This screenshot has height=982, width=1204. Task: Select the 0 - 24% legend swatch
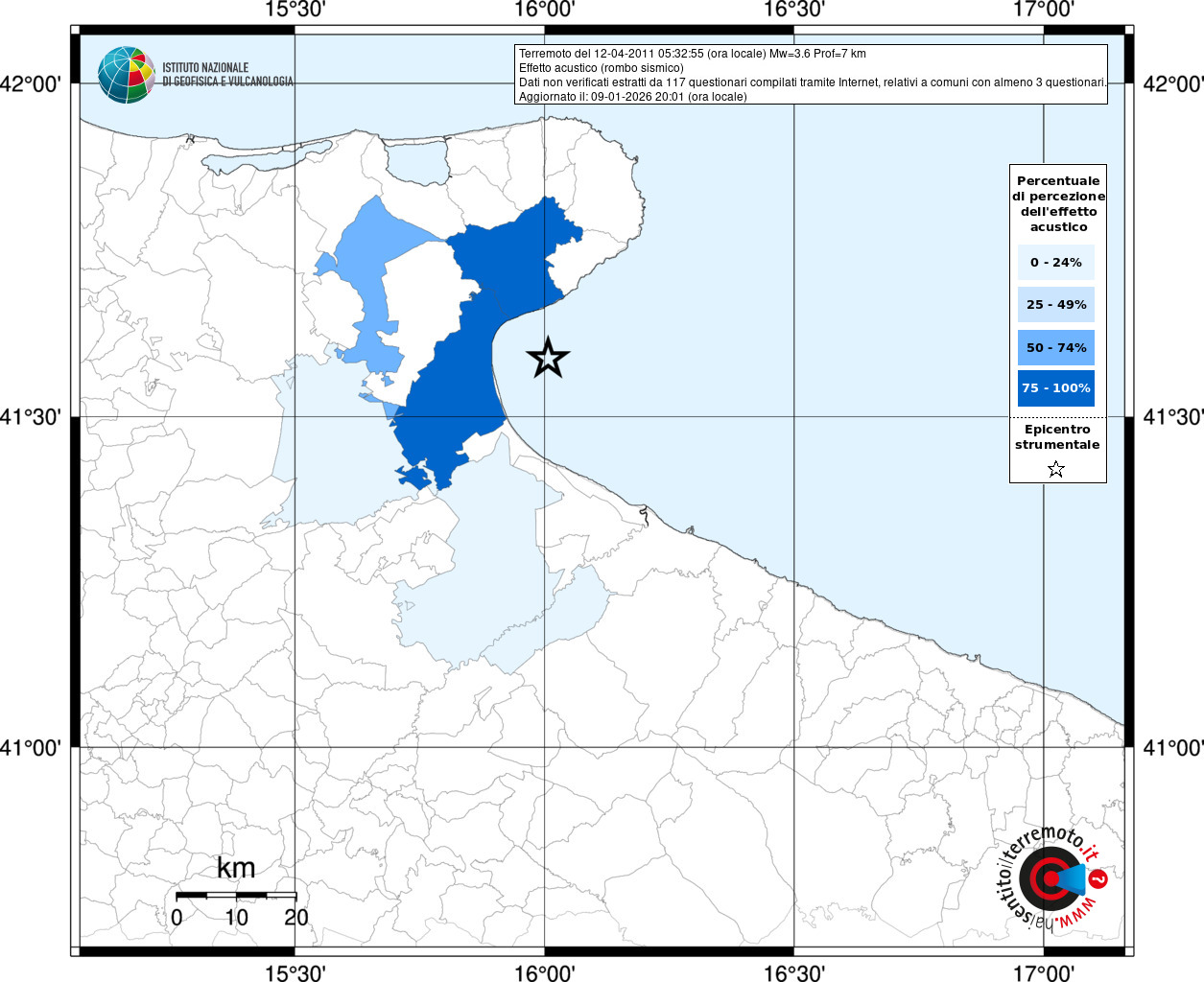(x=1056, y=263)
